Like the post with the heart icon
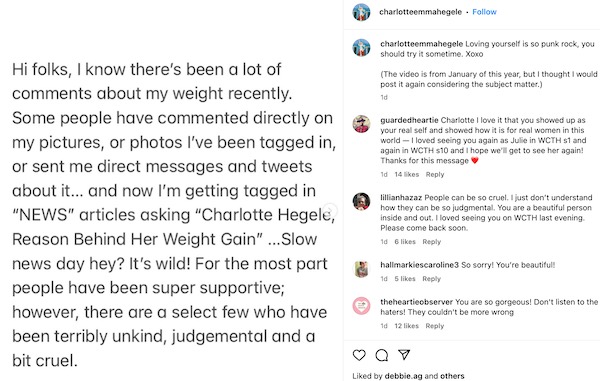This screenshot has width=600, height=381. pyautogui.click(x=359, y=355)
